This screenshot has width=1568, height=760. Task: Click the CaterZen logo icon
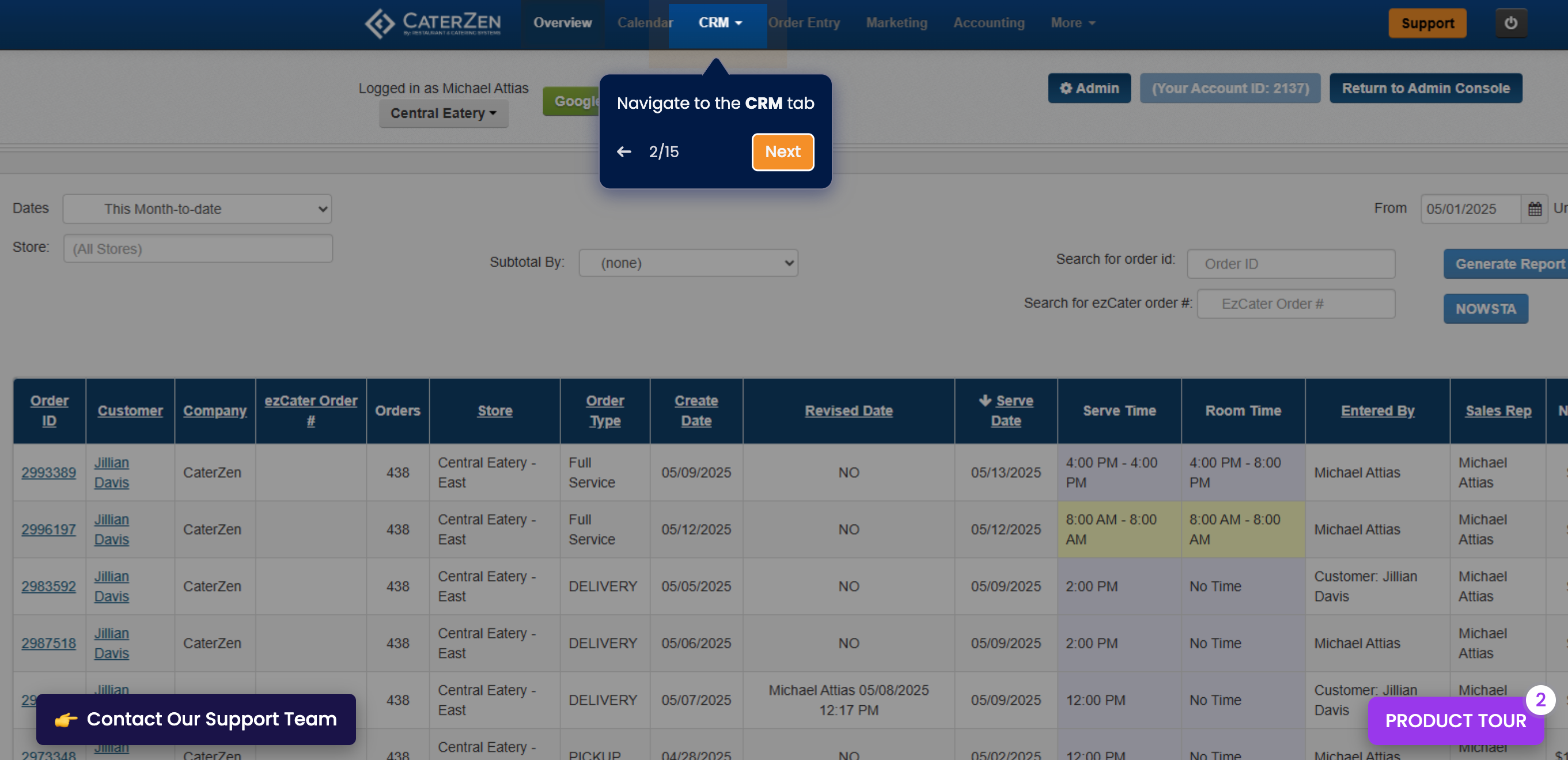380,23
